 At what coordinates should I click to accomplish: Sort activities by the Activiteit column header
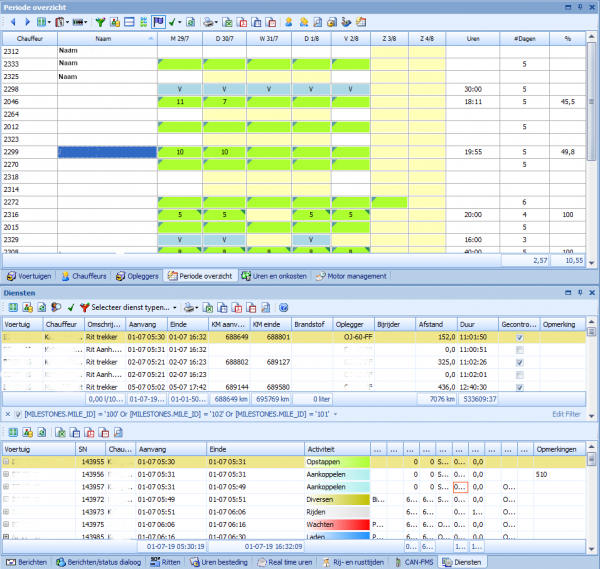pyautogui.click(x=337, y=449)
